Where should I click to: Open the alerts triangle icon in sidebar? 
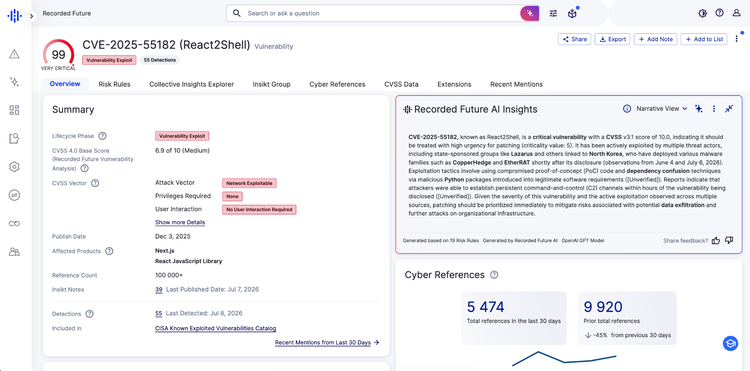click(14, 54)
